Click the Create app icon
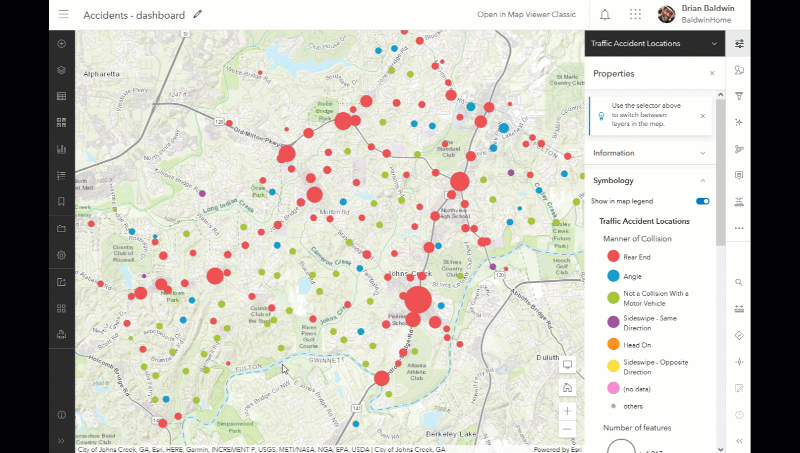The height and width of the screenshot is (453, 800). click(x=62, y=309)
